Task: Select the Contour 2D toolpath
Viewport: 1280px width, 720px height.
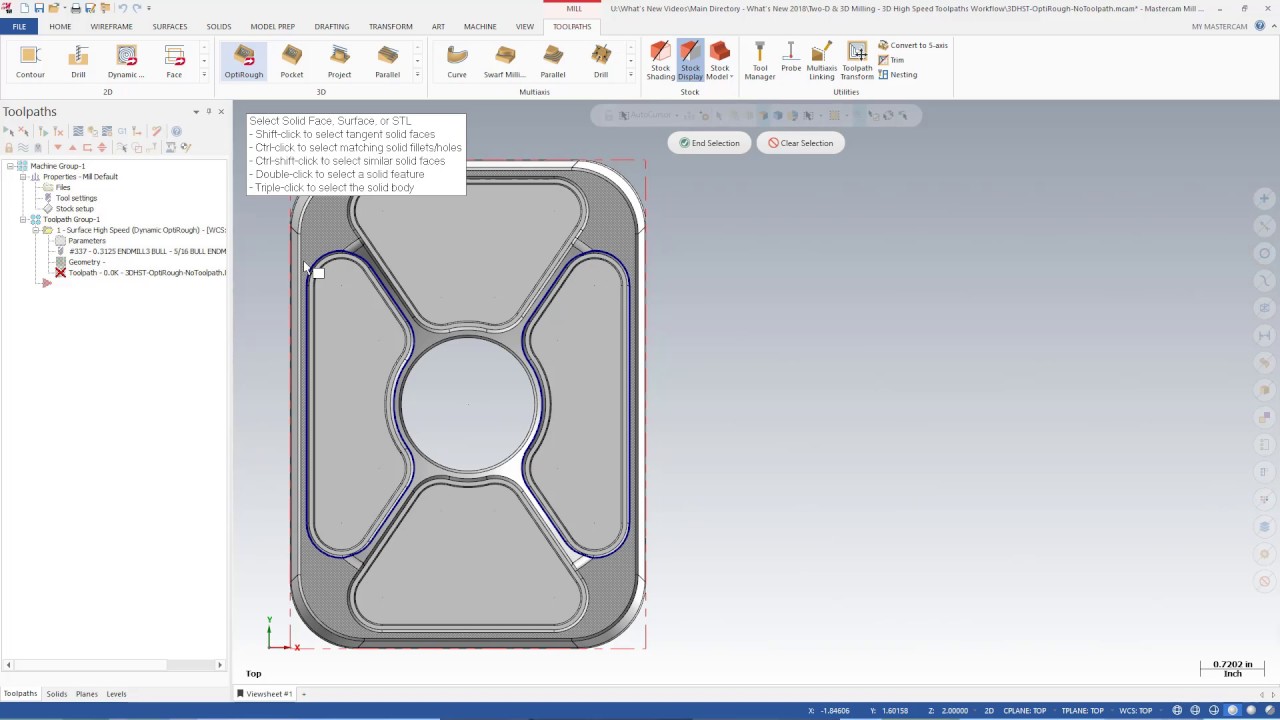Action: pyautogui.click(x=30, y=61)
